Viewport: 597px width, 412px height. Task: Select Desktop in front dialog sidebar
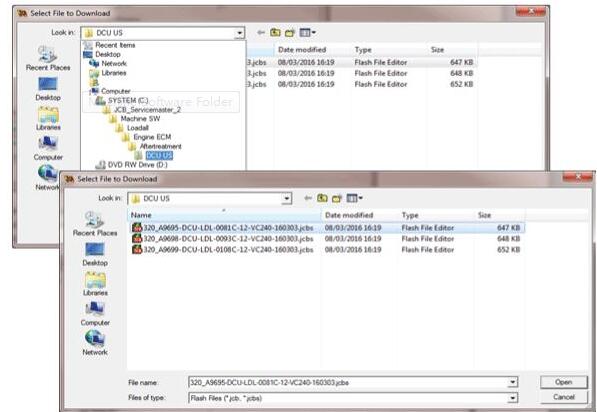pos(95,254)
